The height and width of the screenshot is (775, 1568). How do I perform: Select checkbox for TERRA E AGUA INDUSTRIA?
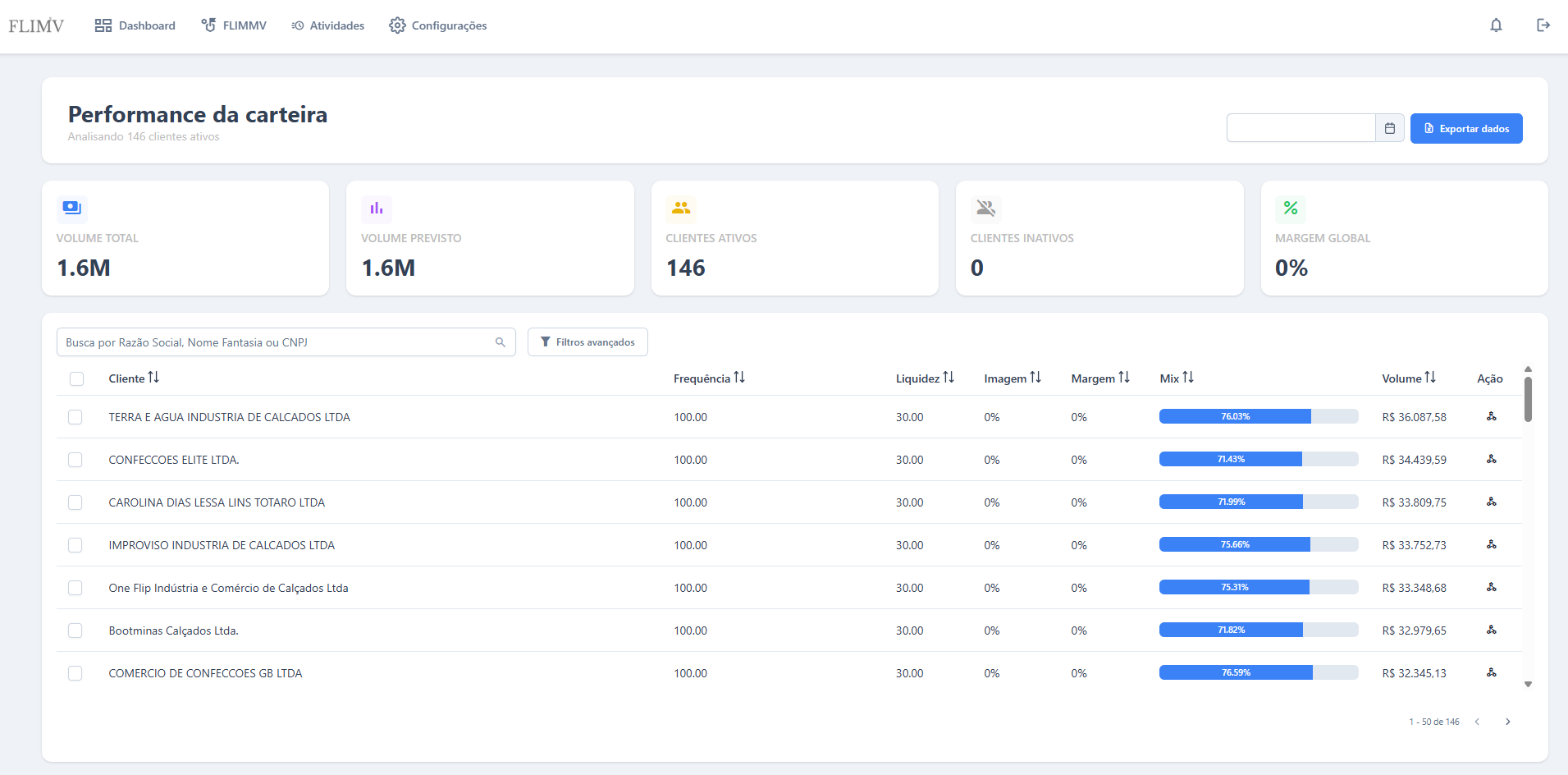(x=75, y=417)
